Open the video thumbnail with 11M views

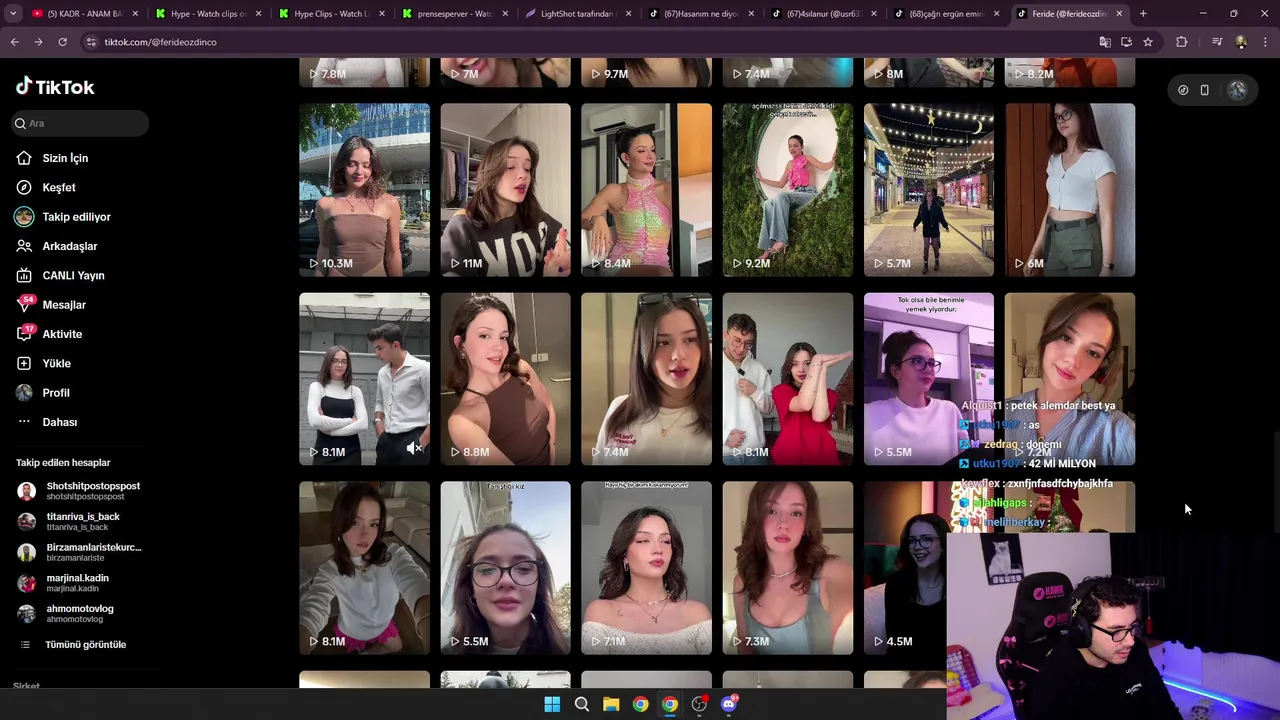505,189
